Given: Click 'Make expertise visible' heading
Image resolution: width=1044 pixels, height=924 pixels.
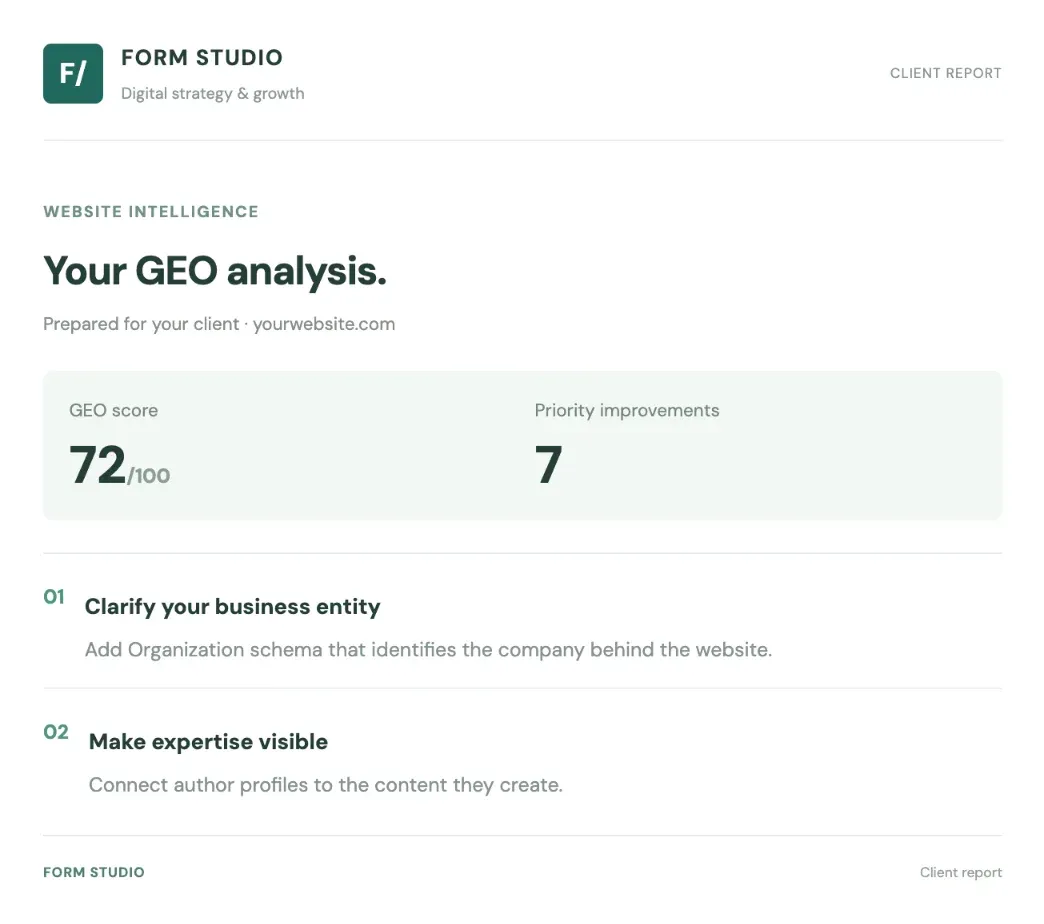Looking at the screenshot, I should point(208,742).
